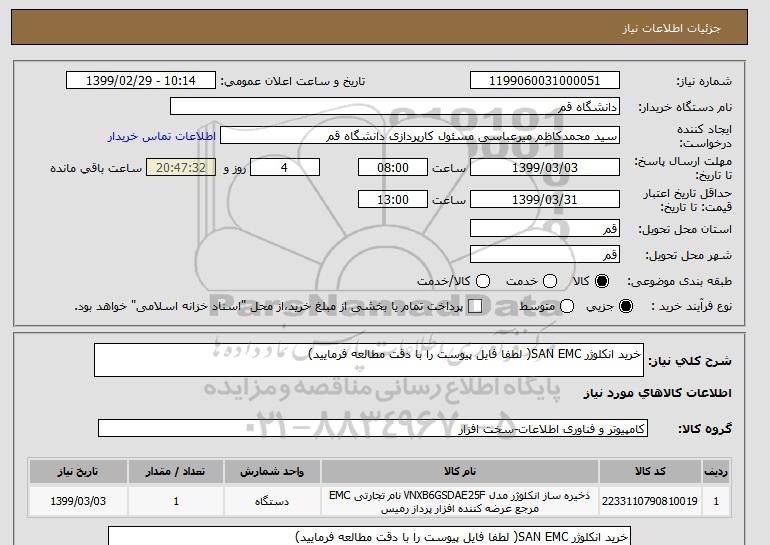This screenshot has height=545, width=770.
Task: Click the نام کالا column header
Action: coord(460,471)
